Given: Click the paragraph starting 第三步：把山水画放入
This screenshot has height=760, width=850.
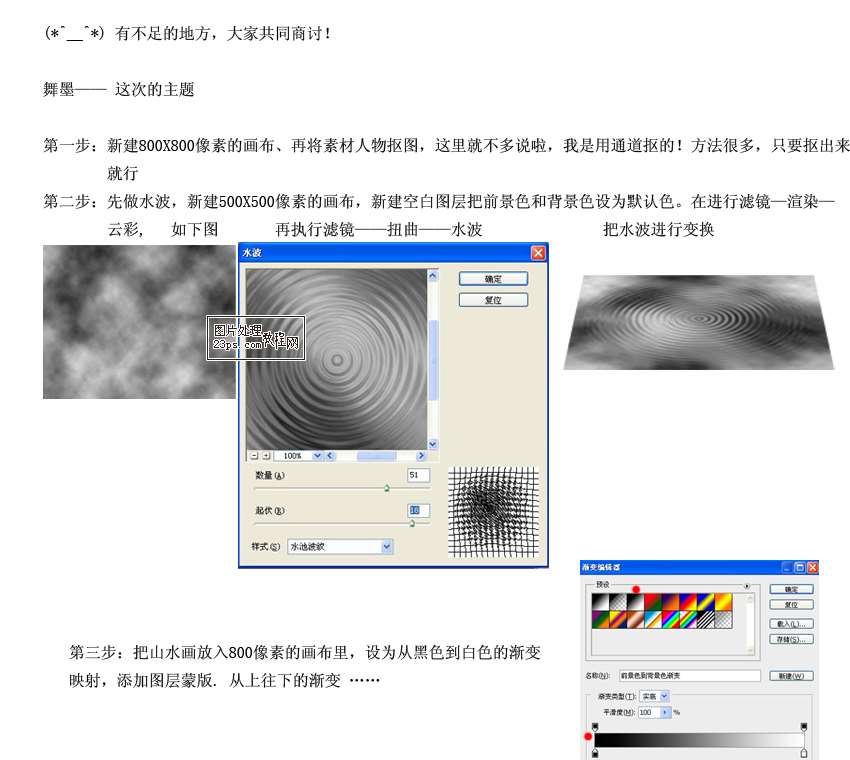Looking at the screenshot, I should click(305, 666).
